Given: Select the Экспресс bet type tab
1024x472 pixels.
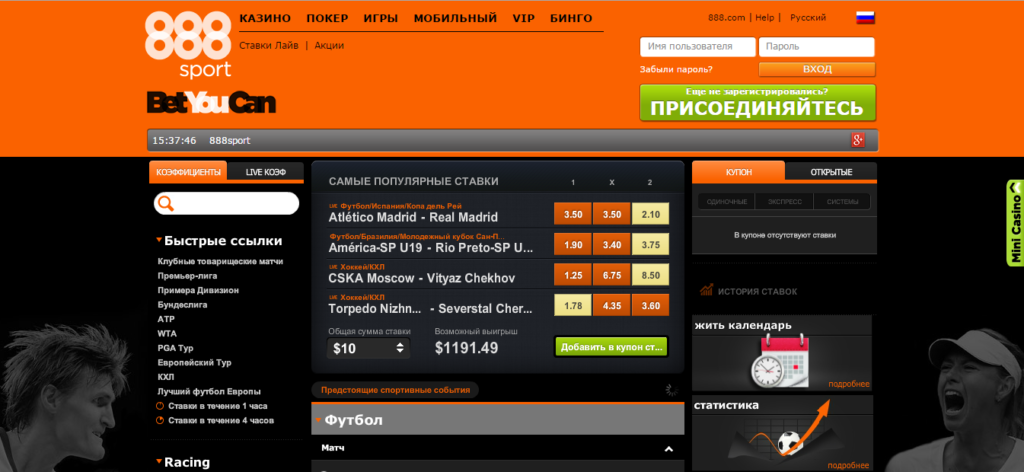Looking at the screenshot, I should (783, 202).
